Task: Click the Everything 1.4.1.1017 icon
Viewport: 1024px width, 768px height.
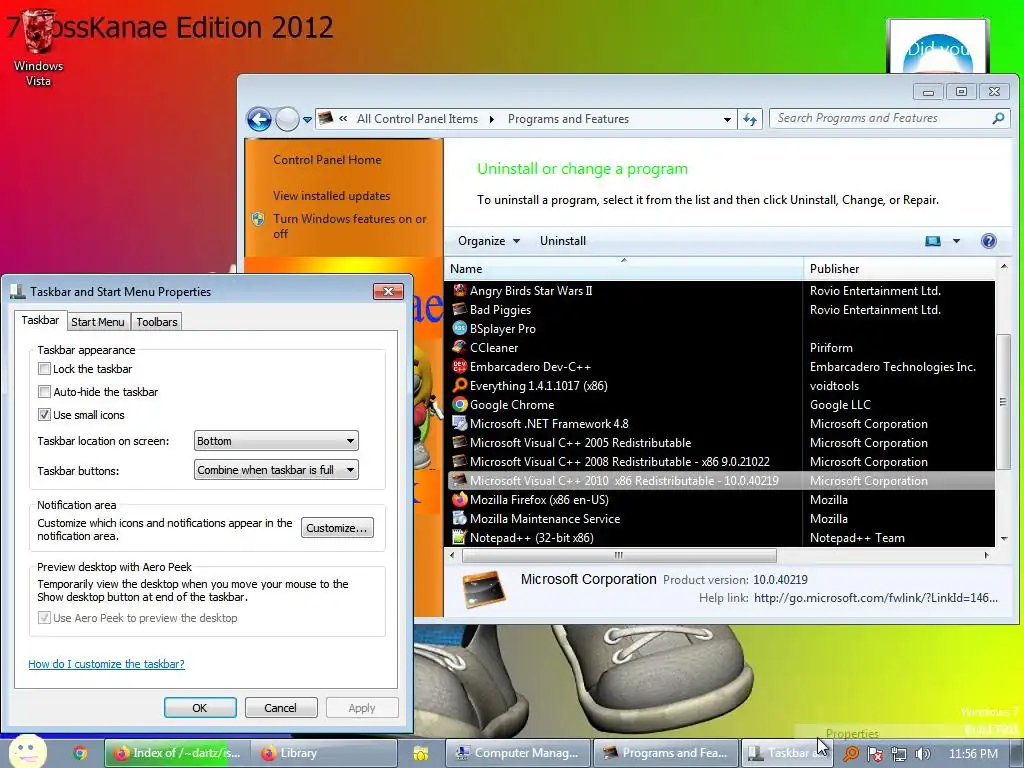Action: coord(460,385)
